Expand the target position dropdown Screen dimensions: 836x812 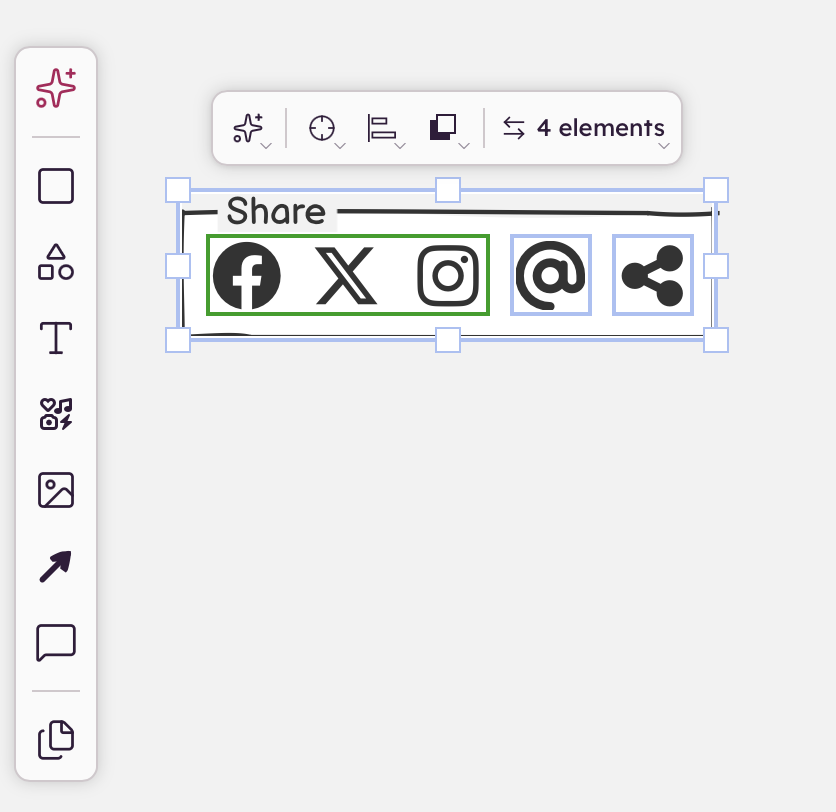326,128
